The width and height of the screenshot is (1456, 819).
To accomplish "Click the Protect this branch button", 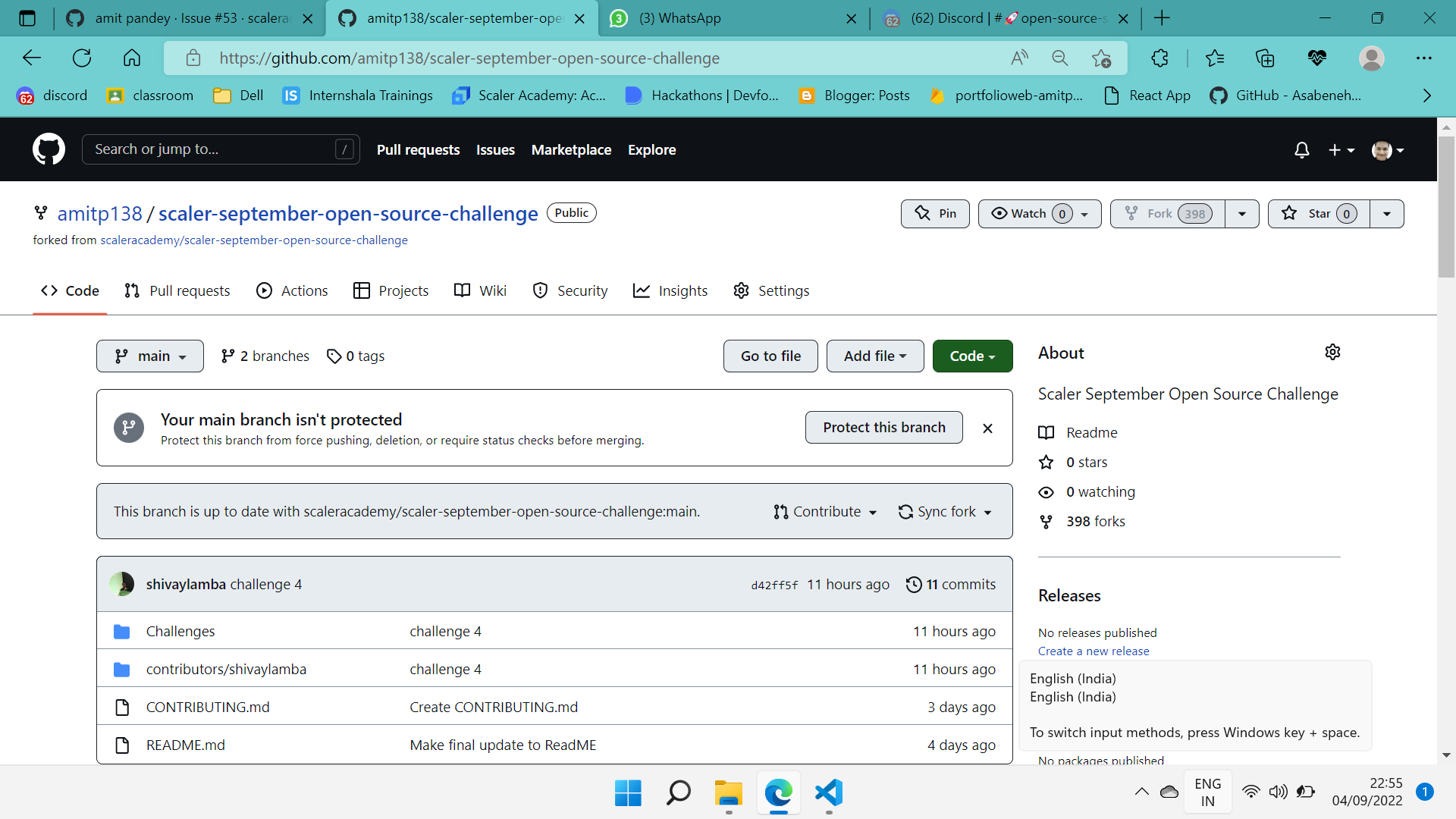I will [x=883, y=427].
